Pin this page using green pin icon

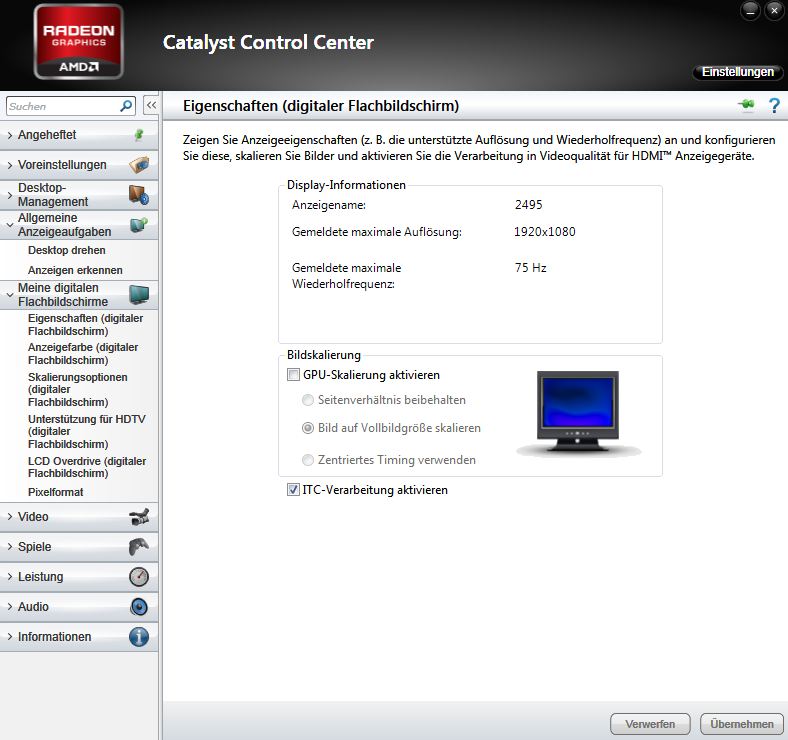tap(746, 105)
